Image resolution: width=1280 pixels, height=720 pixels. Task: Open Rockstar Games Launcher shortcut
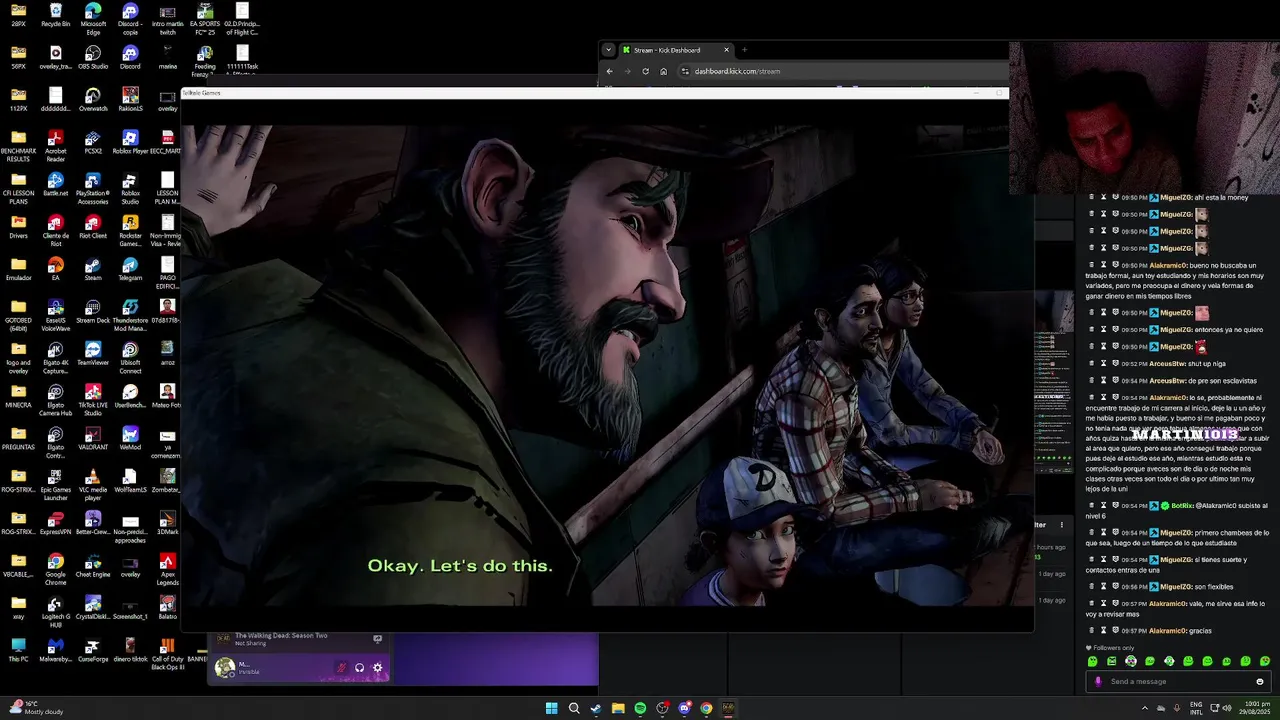[x=130, y=230]
